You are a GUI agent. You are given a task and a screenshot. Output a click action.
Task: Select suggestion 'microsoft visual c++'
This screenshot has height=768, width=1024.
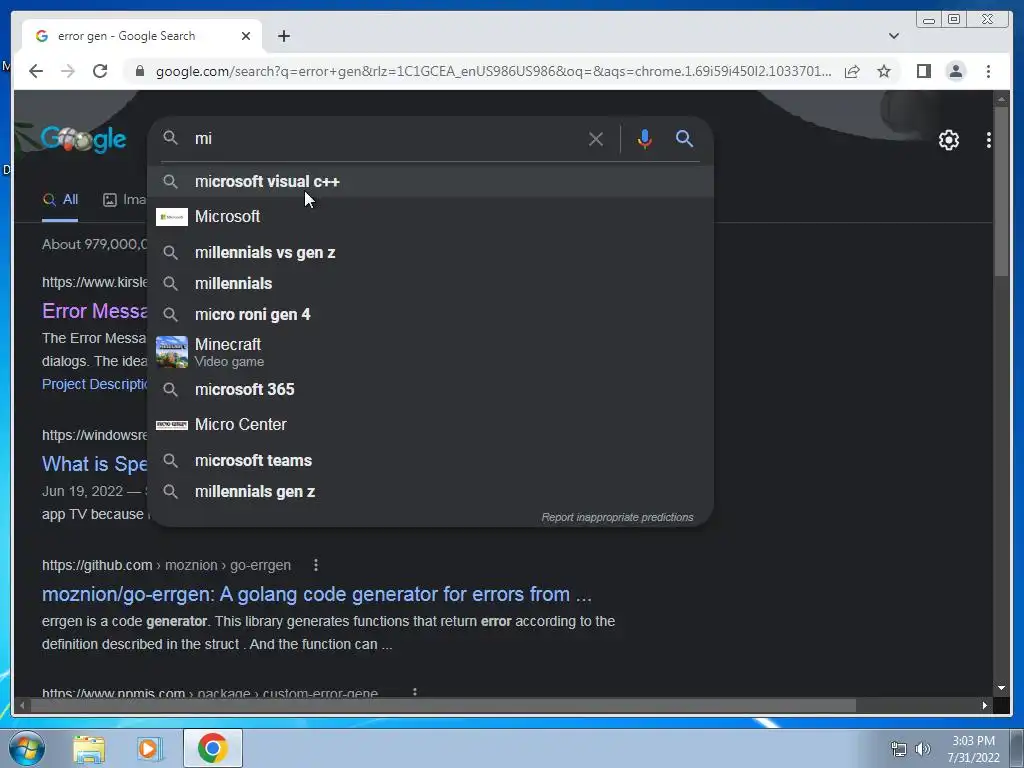[x=430, y=182]
